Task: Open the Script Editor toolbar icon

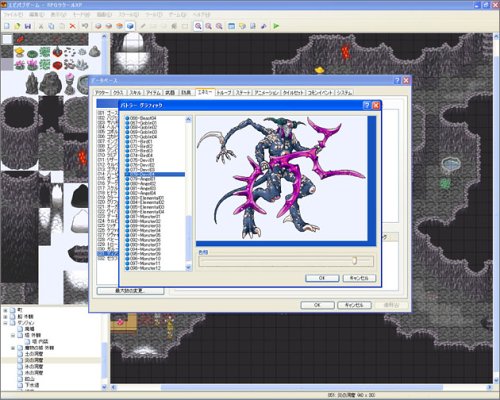Action: point(253,26)
